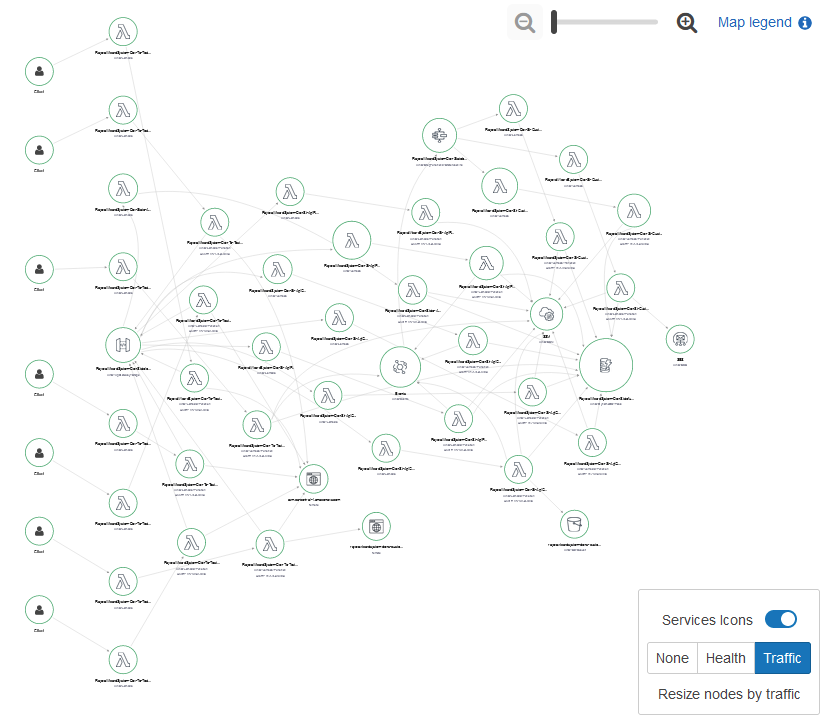Select the Health resize option

click(x=725, y=658)
